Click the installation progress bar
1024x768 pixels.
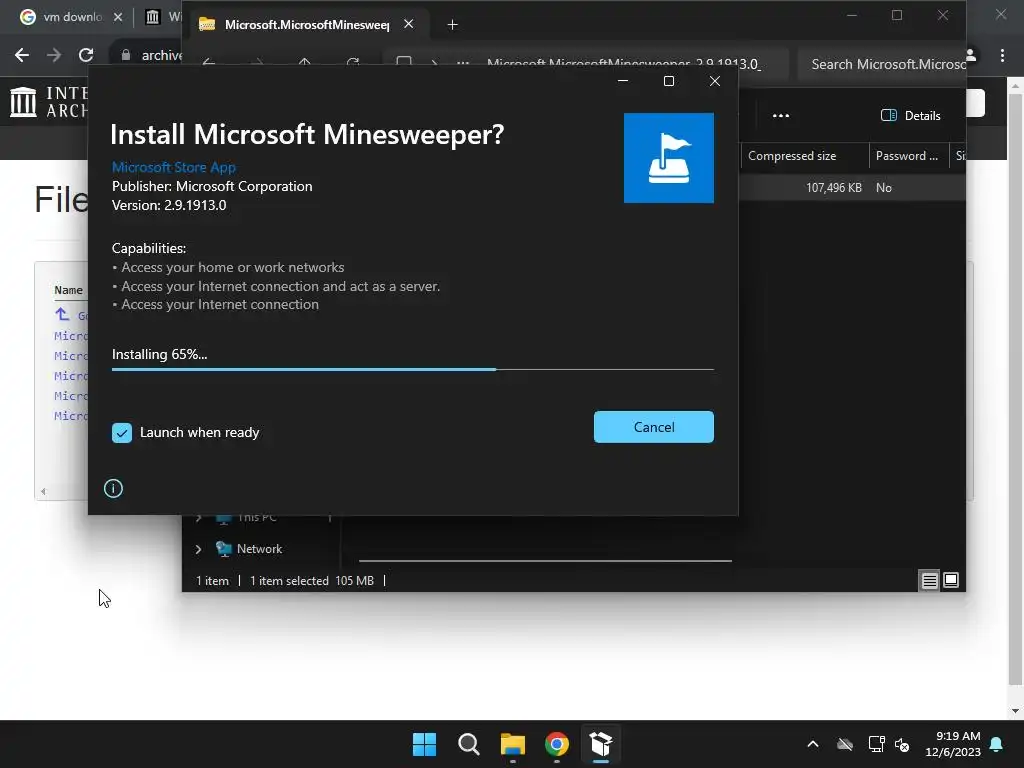pos(413,369)
